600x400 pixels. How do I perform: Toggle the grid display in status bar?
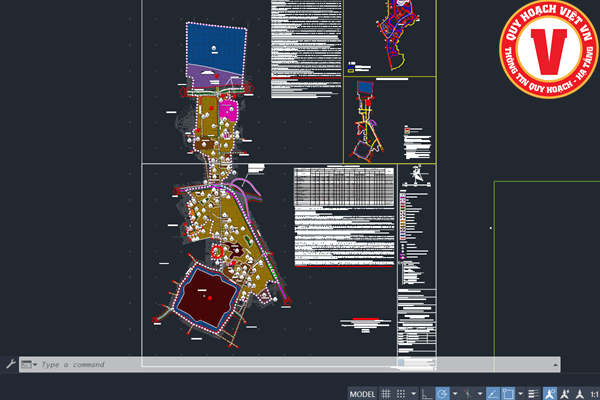click(x=386, y=394)
